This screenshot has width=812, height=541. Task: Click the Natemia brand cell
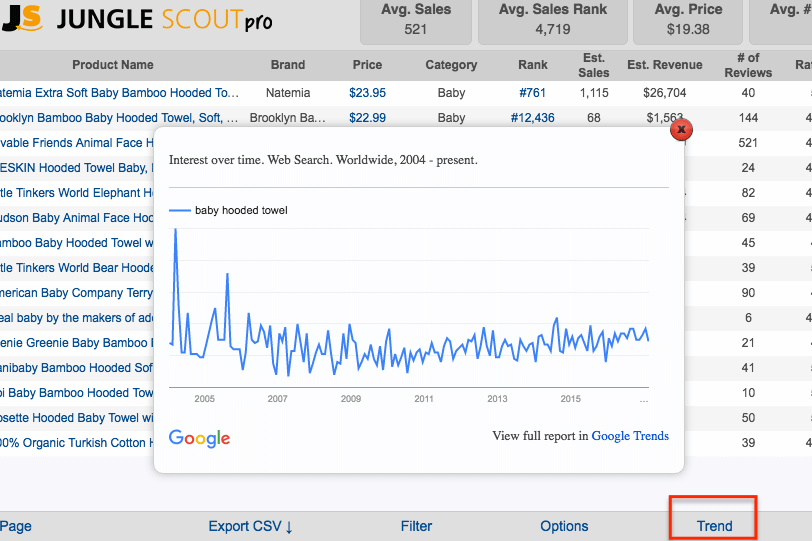click(288, 93)
